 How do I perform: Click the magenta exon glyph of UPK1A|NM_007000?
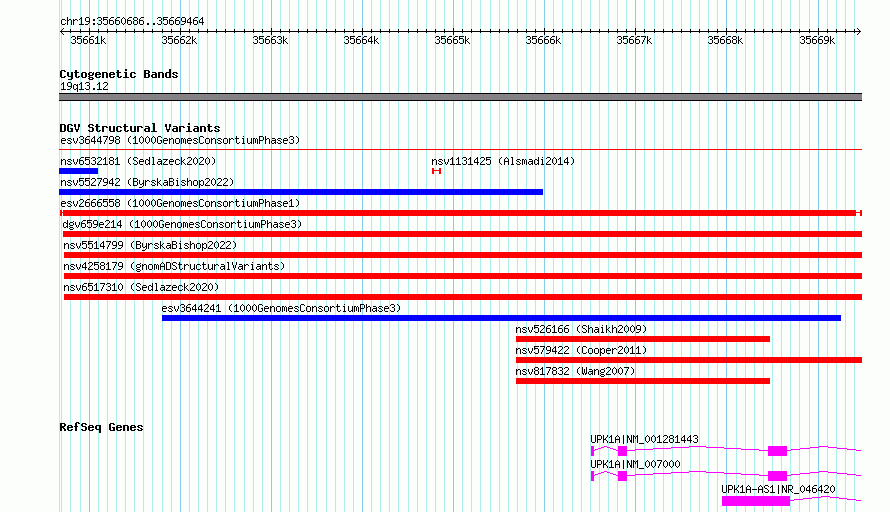(x=778, y=476)
